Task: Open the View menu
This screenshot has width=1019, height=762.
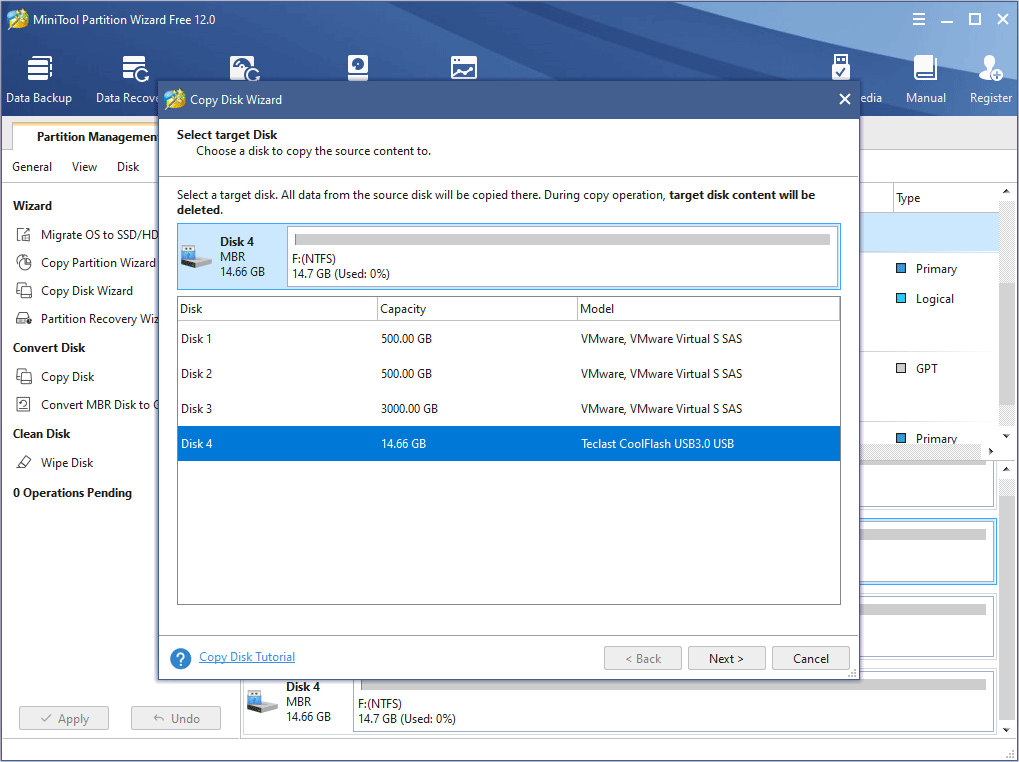Action: point(84,167)
